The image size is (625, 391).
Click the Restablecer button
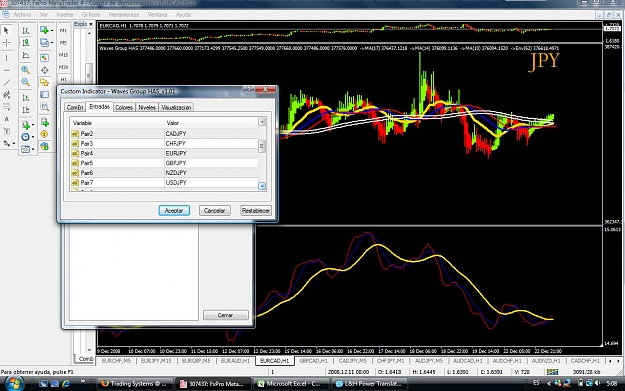(x=256, y=210)
